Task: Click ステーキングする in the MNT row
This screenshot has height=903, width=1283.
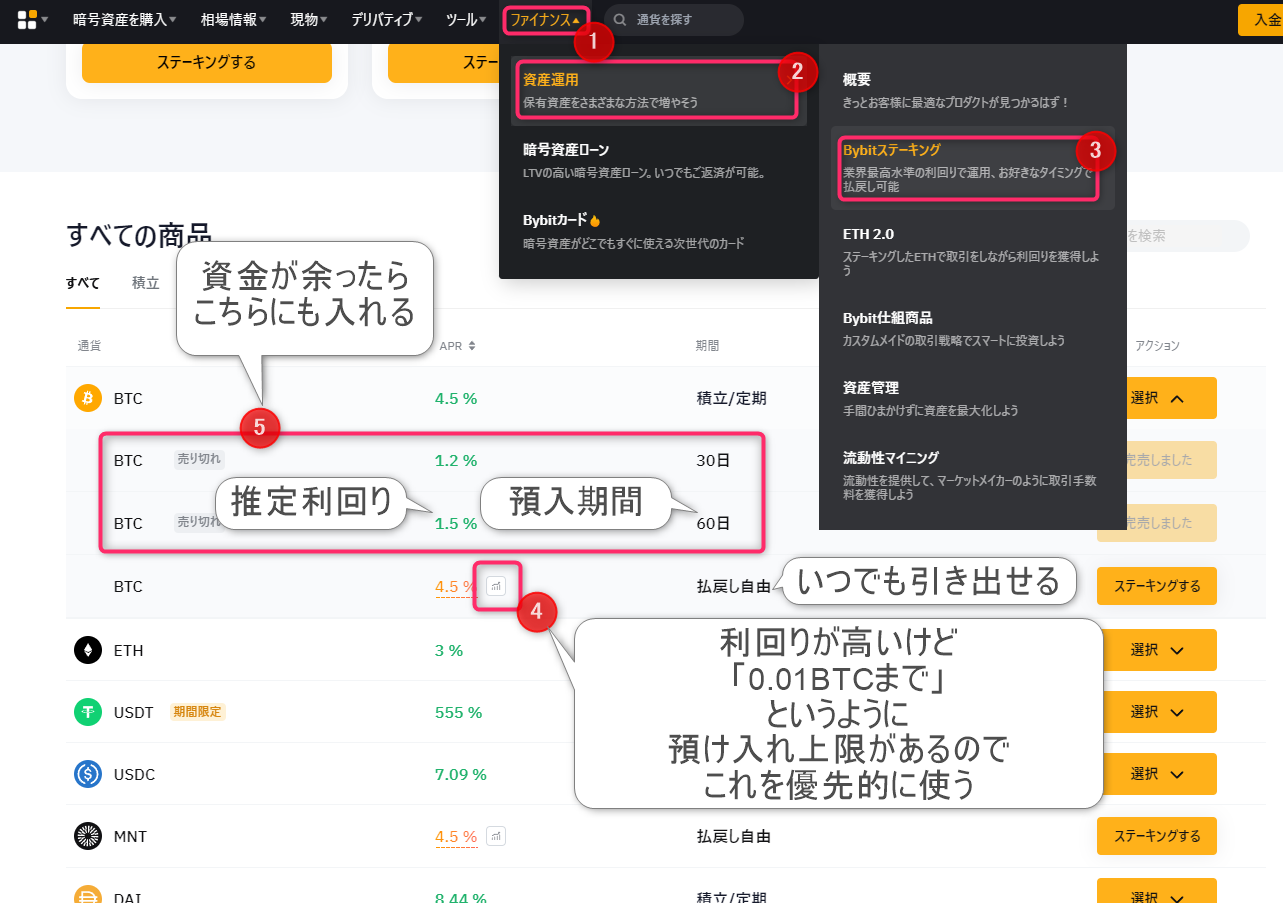Action: pyautogui.click(x=1157, y=836)
